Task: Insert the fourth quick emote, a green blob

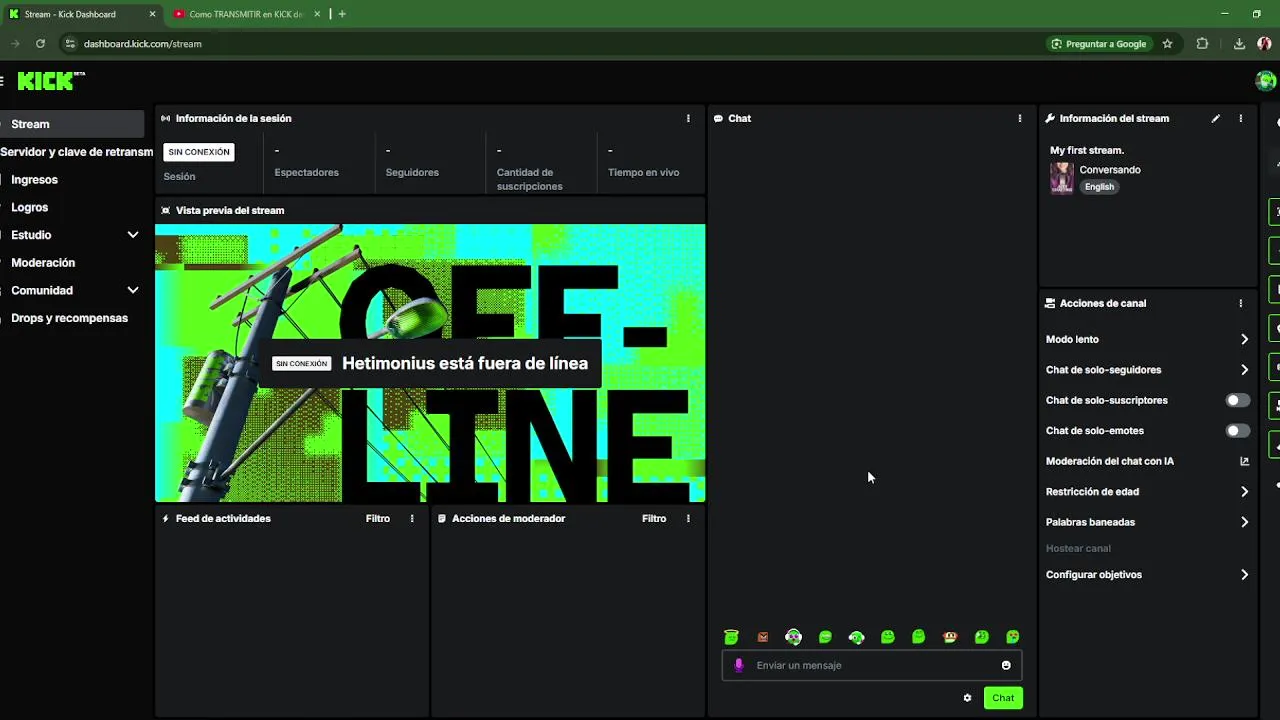Action: (825, 637)
